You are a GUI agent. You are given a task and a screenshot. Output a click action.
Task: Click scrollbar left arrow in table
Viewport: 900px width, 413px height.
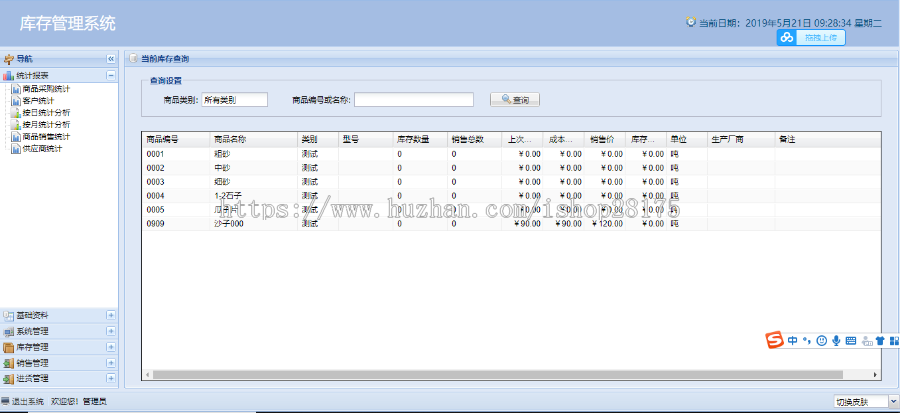coord(147,375)
